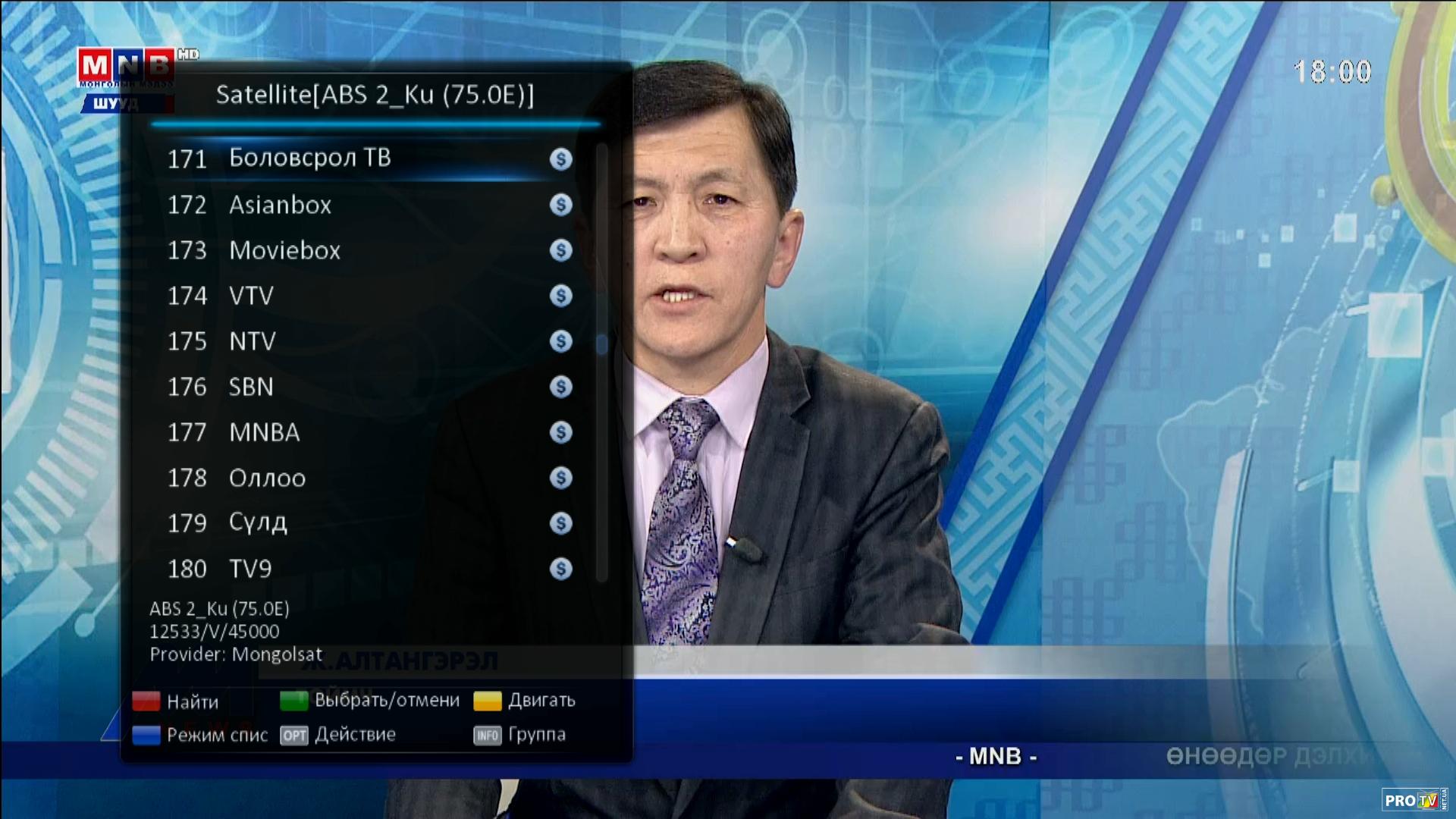Screen dimensions: 1456x819
Task: Select channel 171 Боловсрол ТВ
Action: coord(309,158)
